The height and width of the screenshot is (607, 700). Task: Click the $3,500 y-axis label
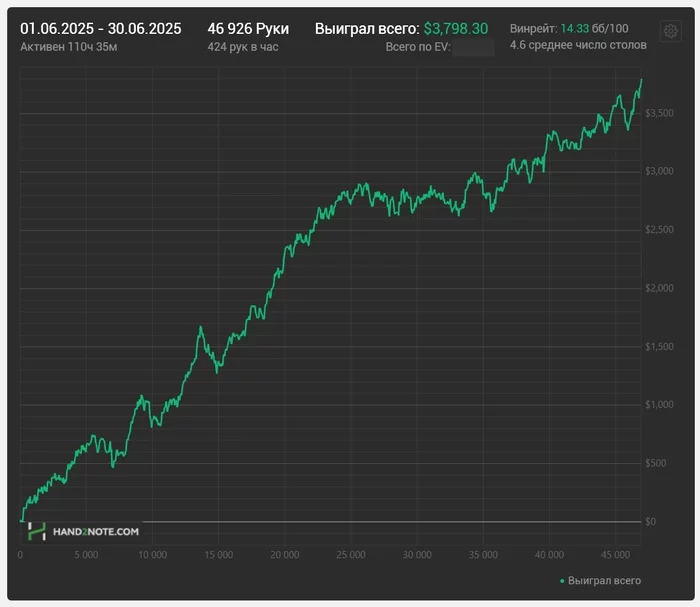pos(659,113)
